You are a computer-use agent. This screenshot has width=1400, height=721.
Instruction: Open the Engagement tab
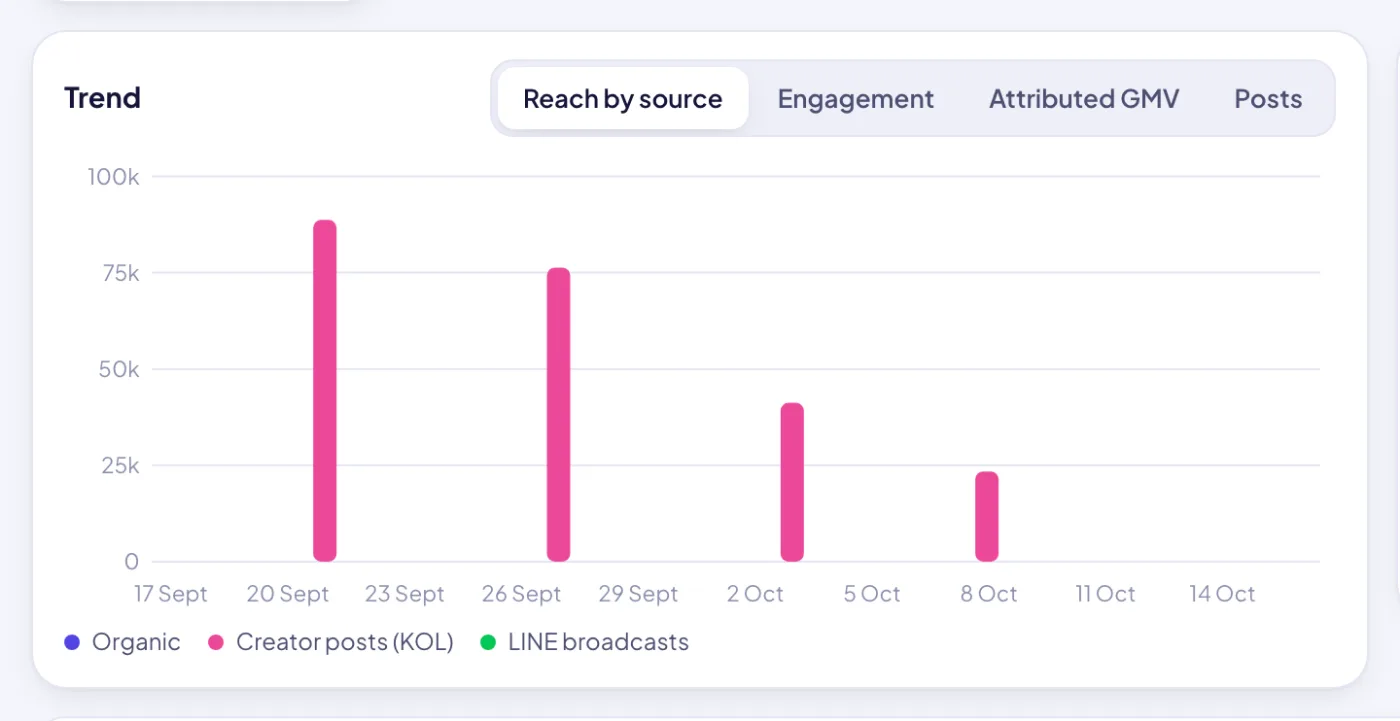[856, 98]
